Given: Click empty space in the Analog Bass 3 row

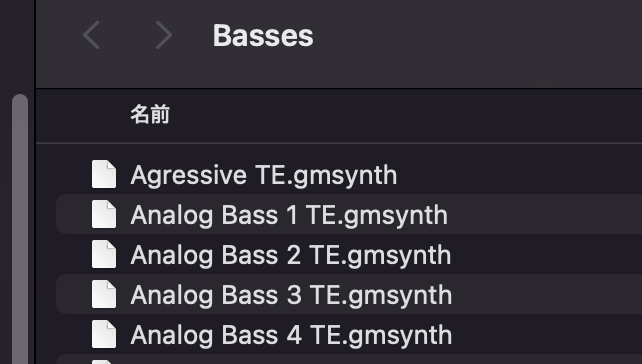Looking at the screenshot, I should [545, 294].
